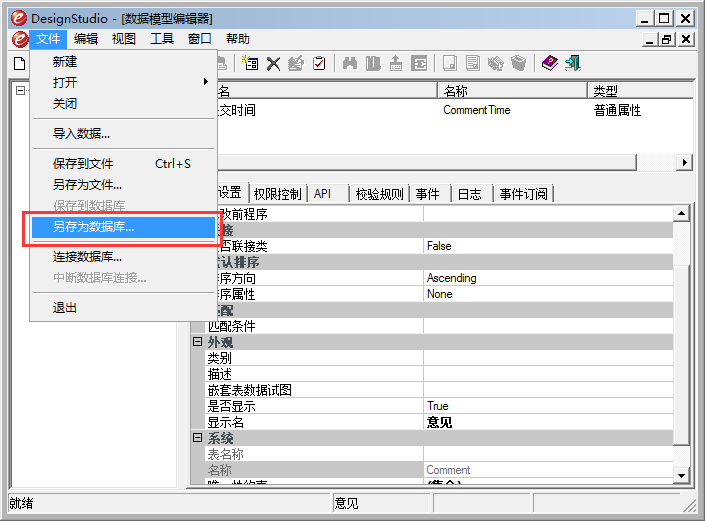Click the clipboard checklist validate icon
The height and width of the screenshot is (521, 705).
tap(319, 63)
